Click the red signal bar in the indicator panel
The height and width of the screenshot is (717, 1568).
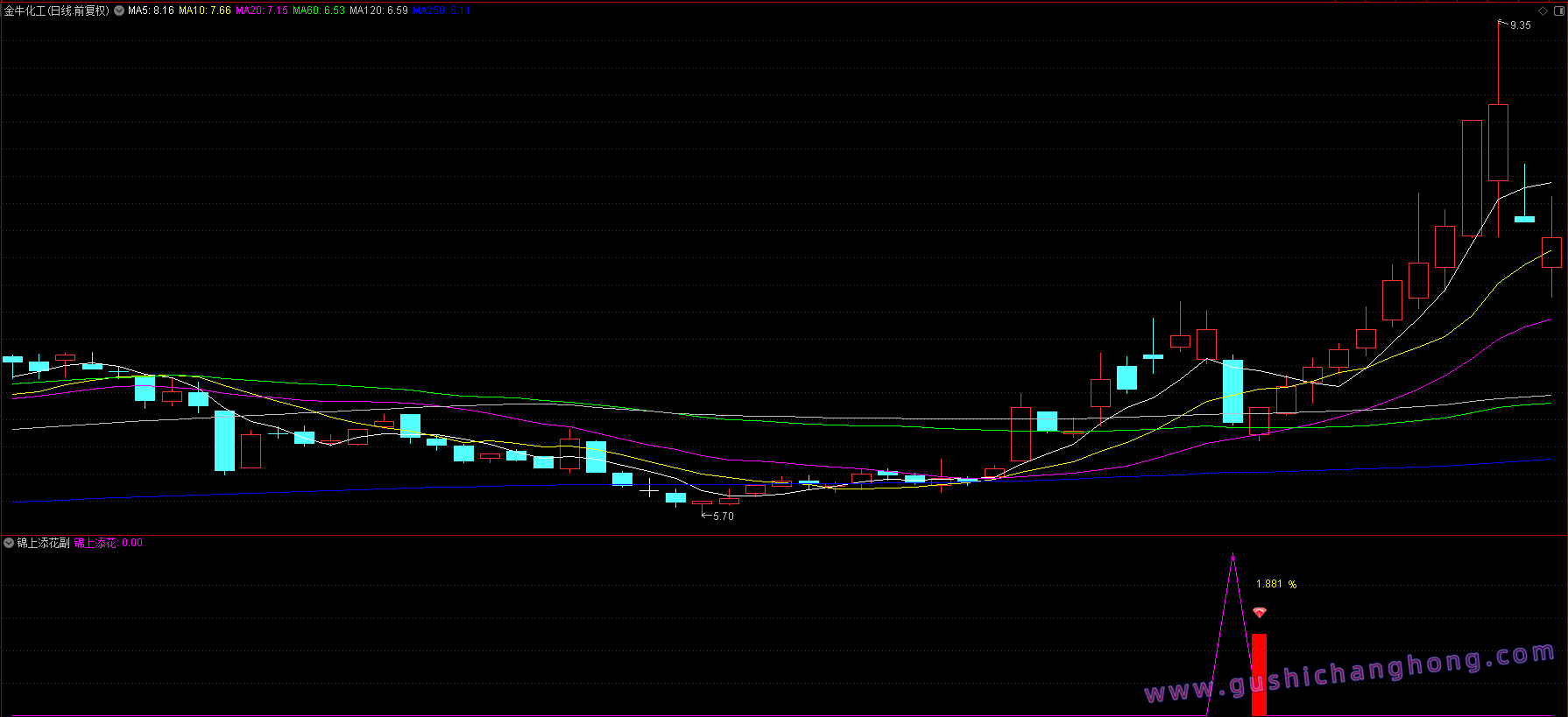pyautogui.click(x=1259, y=674)
